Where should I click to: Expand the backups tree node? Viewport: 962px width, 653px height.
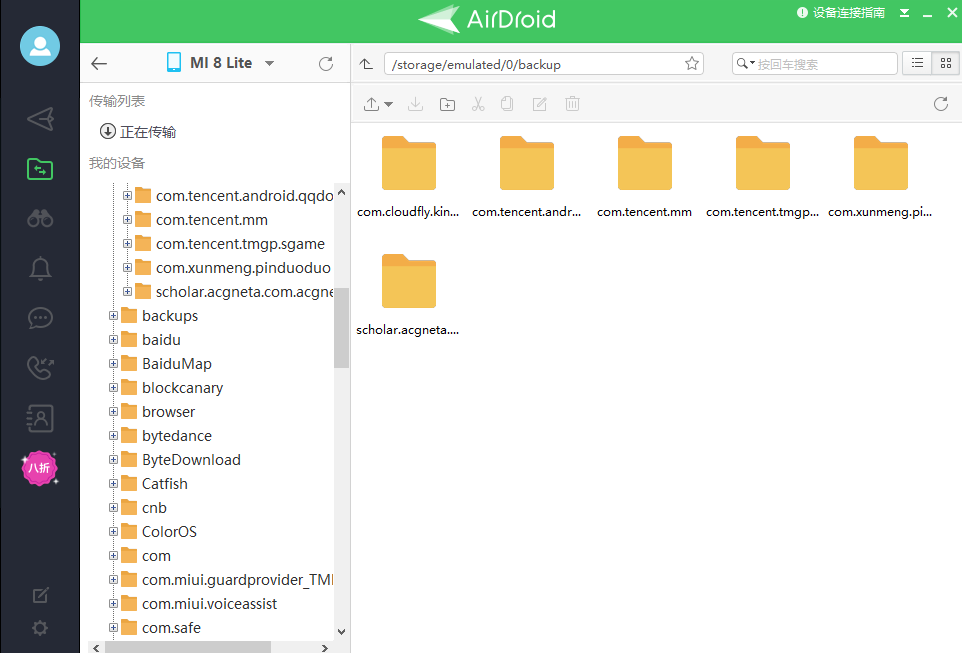pos(114,315)
